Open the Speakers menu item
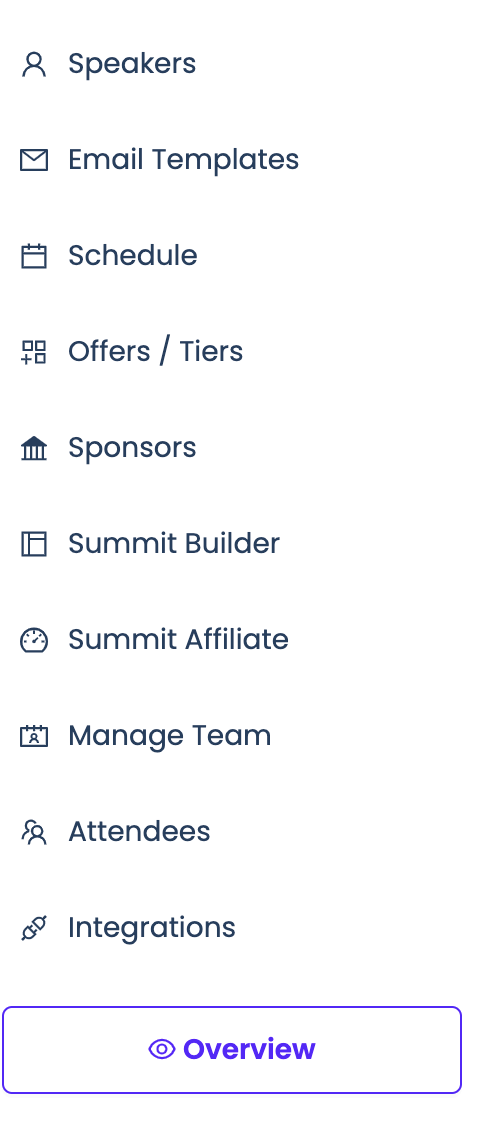 [132, 64]
